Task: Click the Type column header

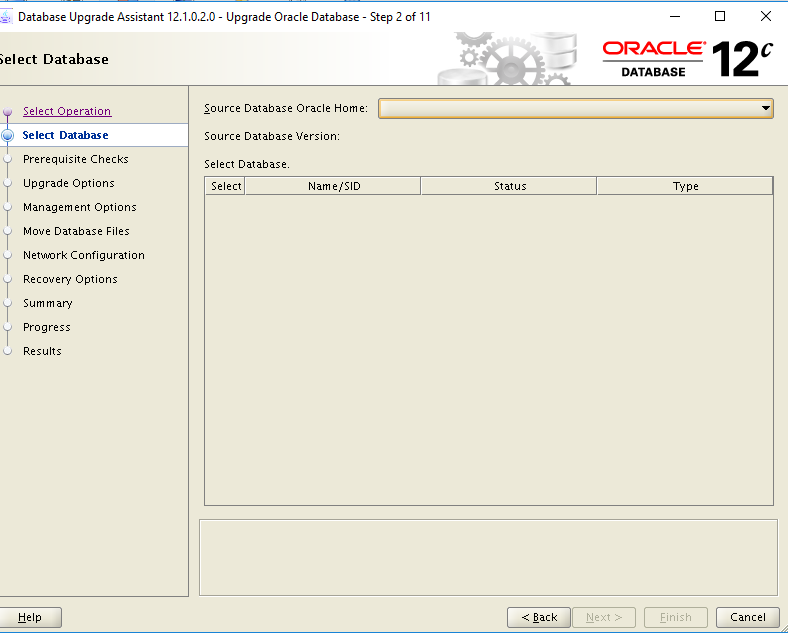Action: [685, 186]
